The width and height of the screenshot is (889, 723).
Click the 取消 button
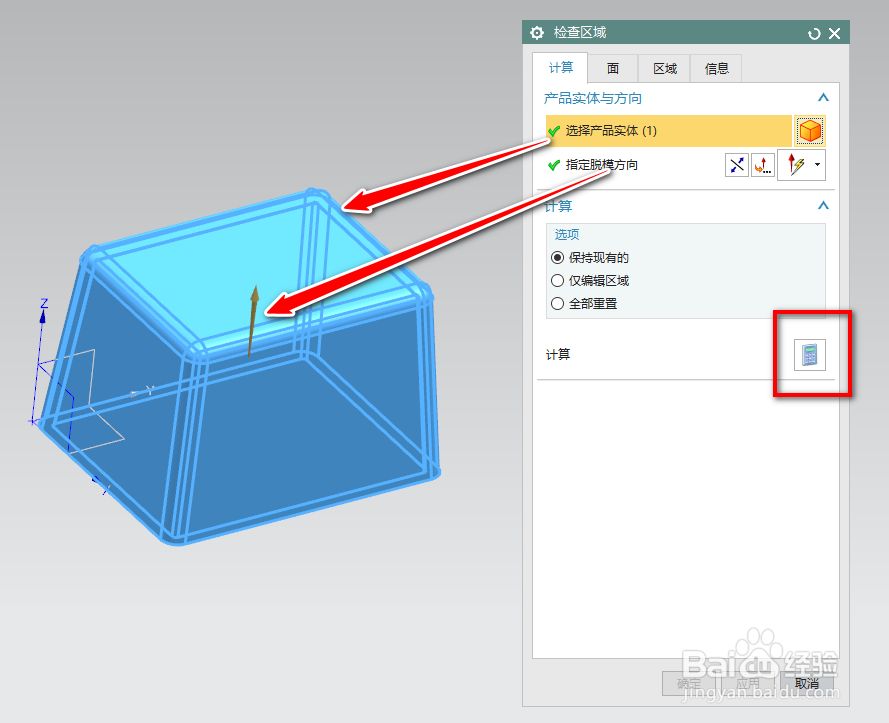(x=807, y=683)
